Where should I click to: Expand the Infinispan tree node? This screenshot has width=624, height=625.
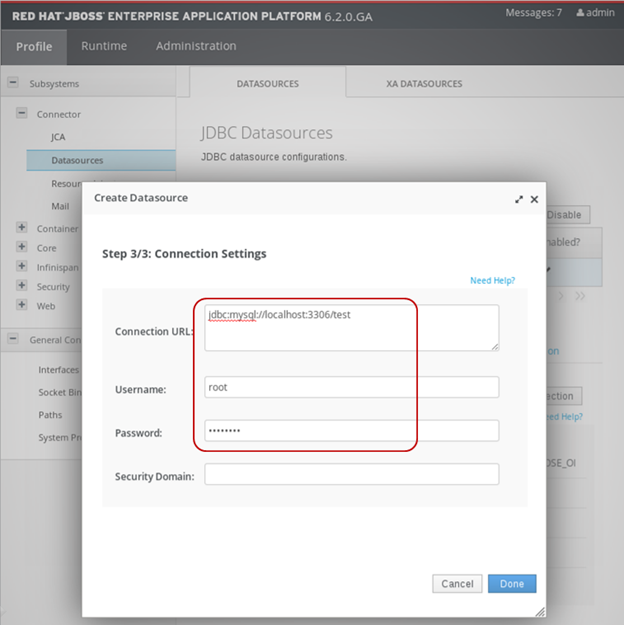pos(22,267)
